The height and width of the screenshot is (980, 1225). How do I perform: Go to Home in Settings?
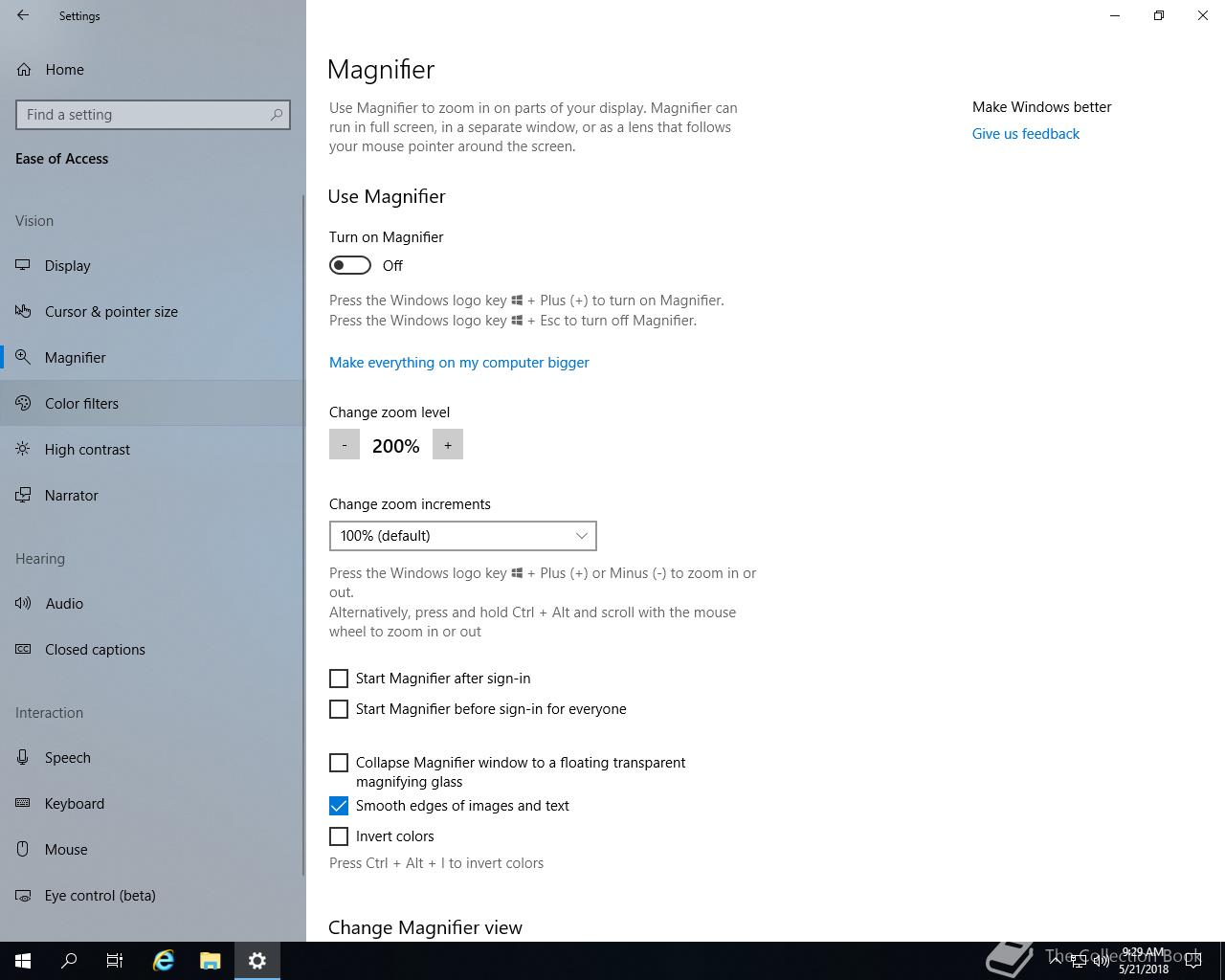point(153,70)
